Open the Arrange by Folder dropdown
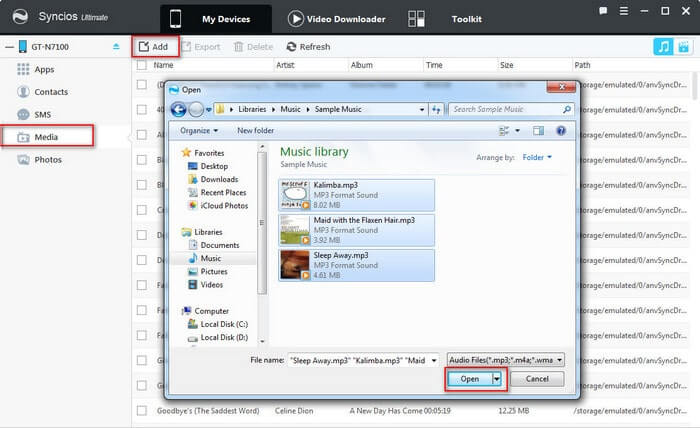Screen dimensions: 700x428 [537, 157]
